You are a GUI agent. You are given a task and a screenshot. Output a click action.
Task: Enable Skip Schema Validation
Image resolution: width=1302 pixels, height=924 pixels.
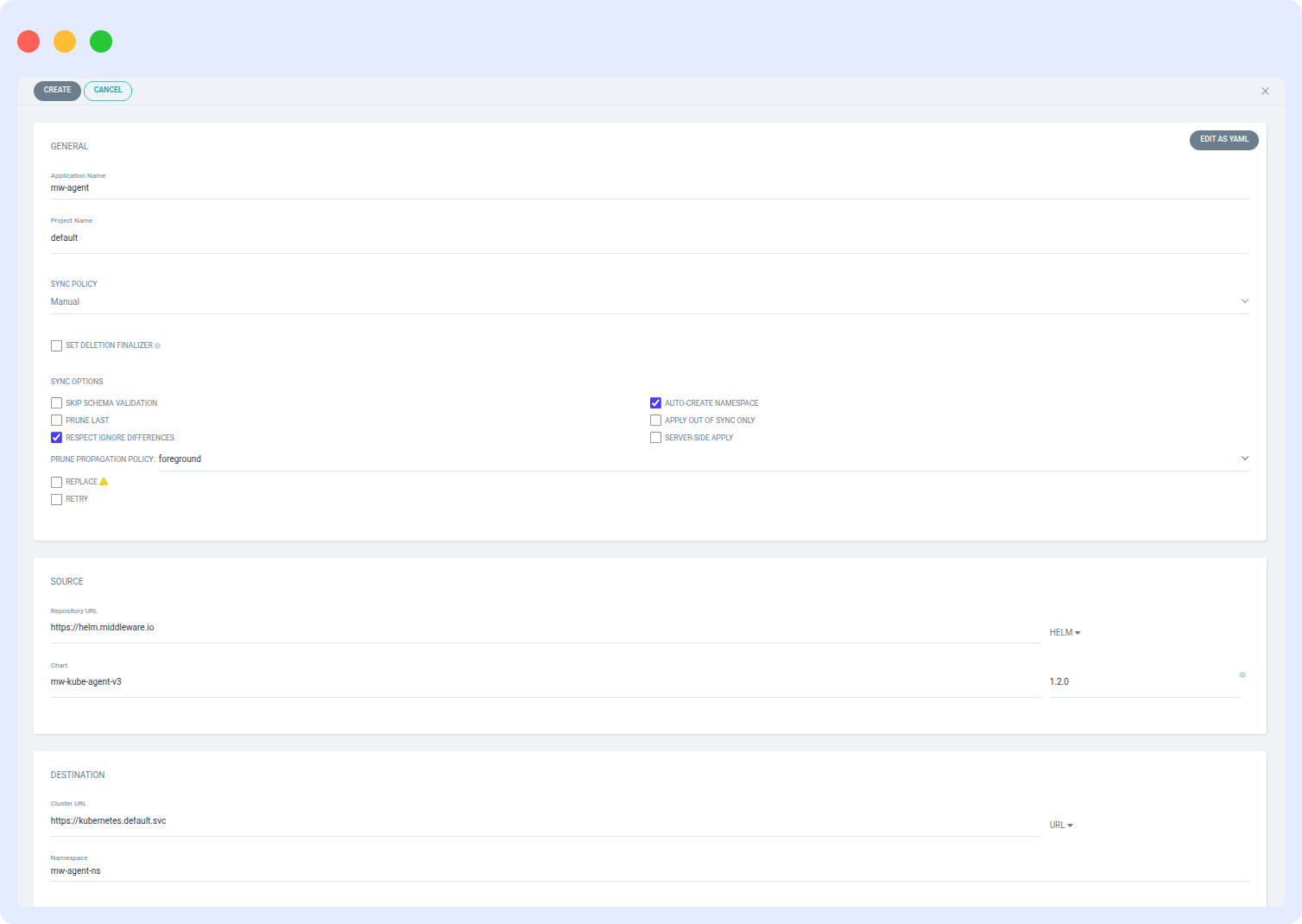pyautogui.click(x=56, y=402)
